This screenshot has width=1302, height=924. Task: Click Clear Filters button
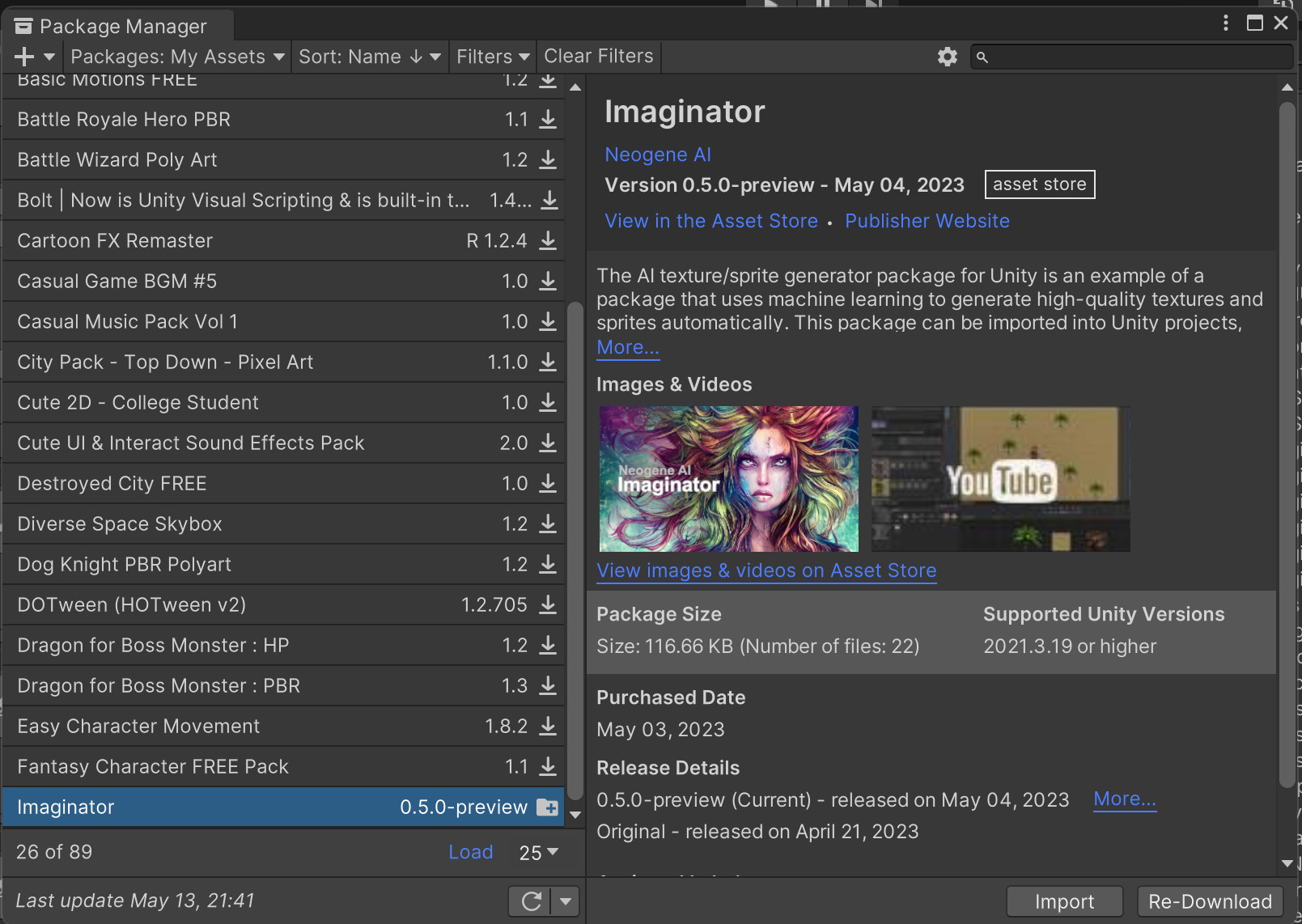599,57
